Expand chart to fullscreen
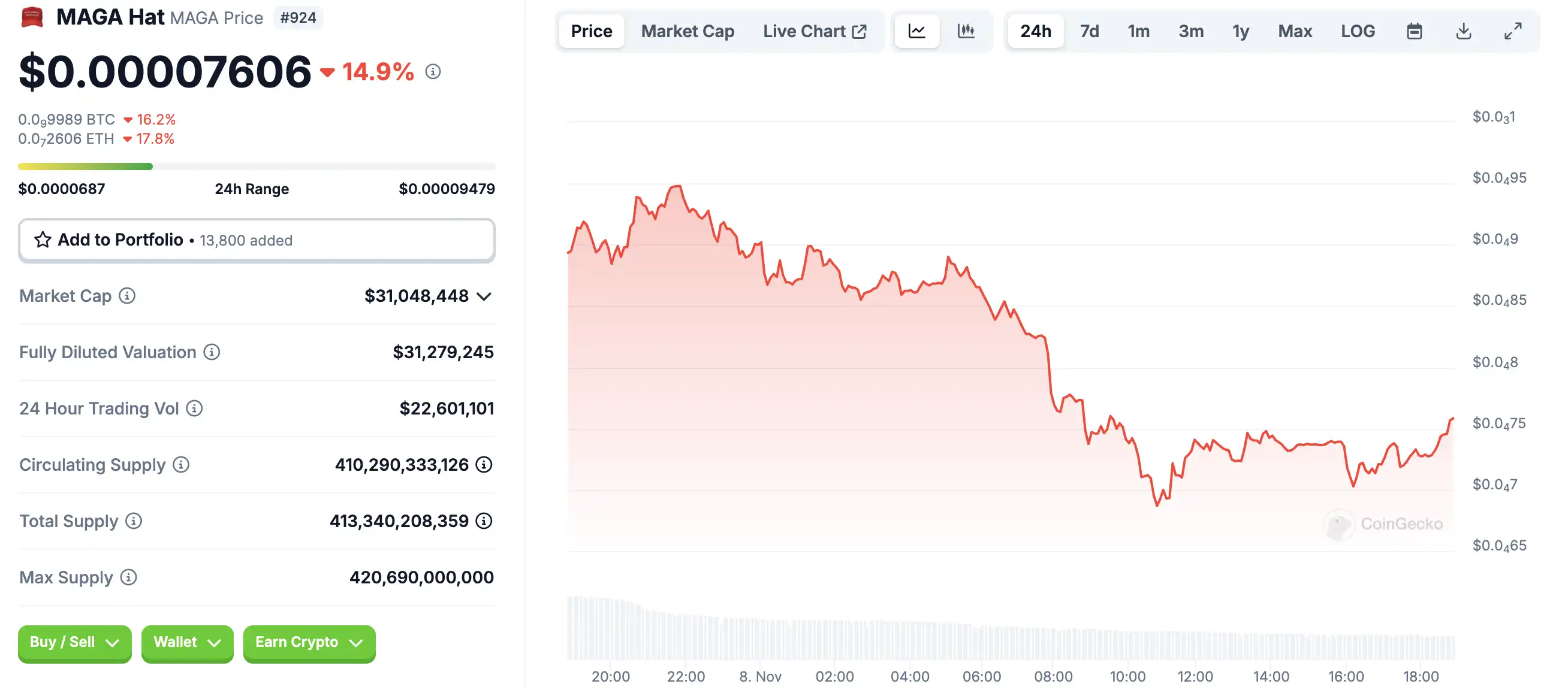 tap(1513, 31)
